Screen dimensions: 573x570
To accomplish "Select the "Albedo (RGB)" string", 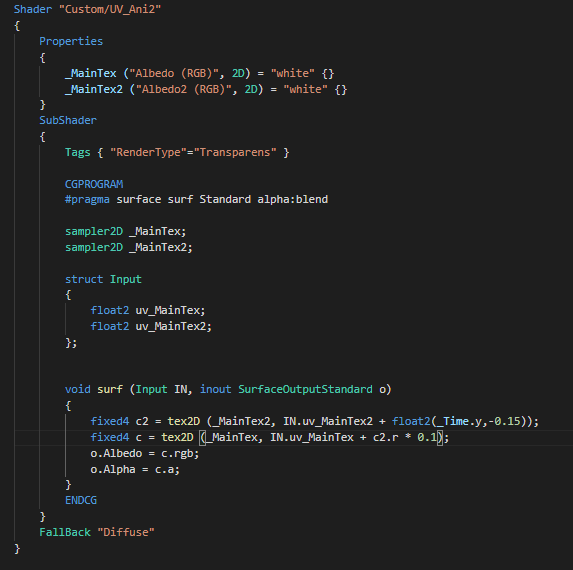I will click(174, 73).
